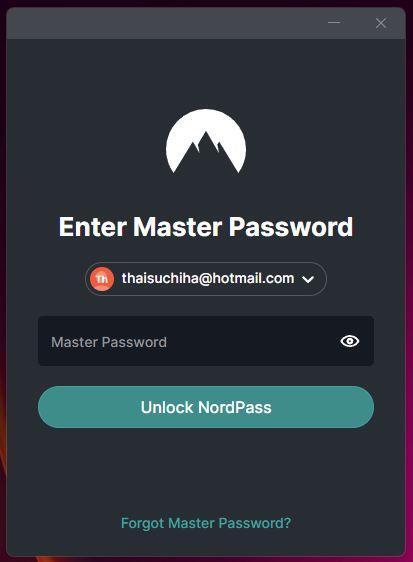
Task: Click the NordPass mountain logo
Action: [x=206, y=141]
